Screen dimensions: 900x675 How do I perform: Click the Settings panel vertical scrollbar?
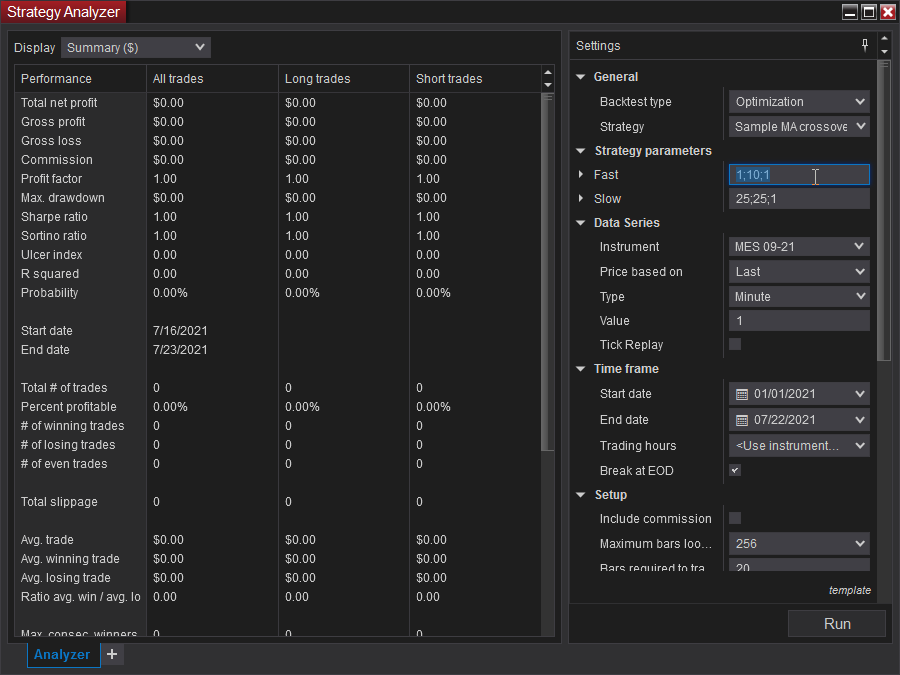pos(882,210)
